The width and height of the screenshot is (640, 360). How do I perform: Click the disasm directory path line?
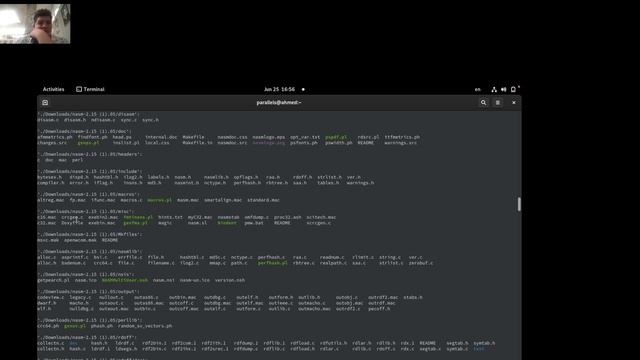coord(88,114)
